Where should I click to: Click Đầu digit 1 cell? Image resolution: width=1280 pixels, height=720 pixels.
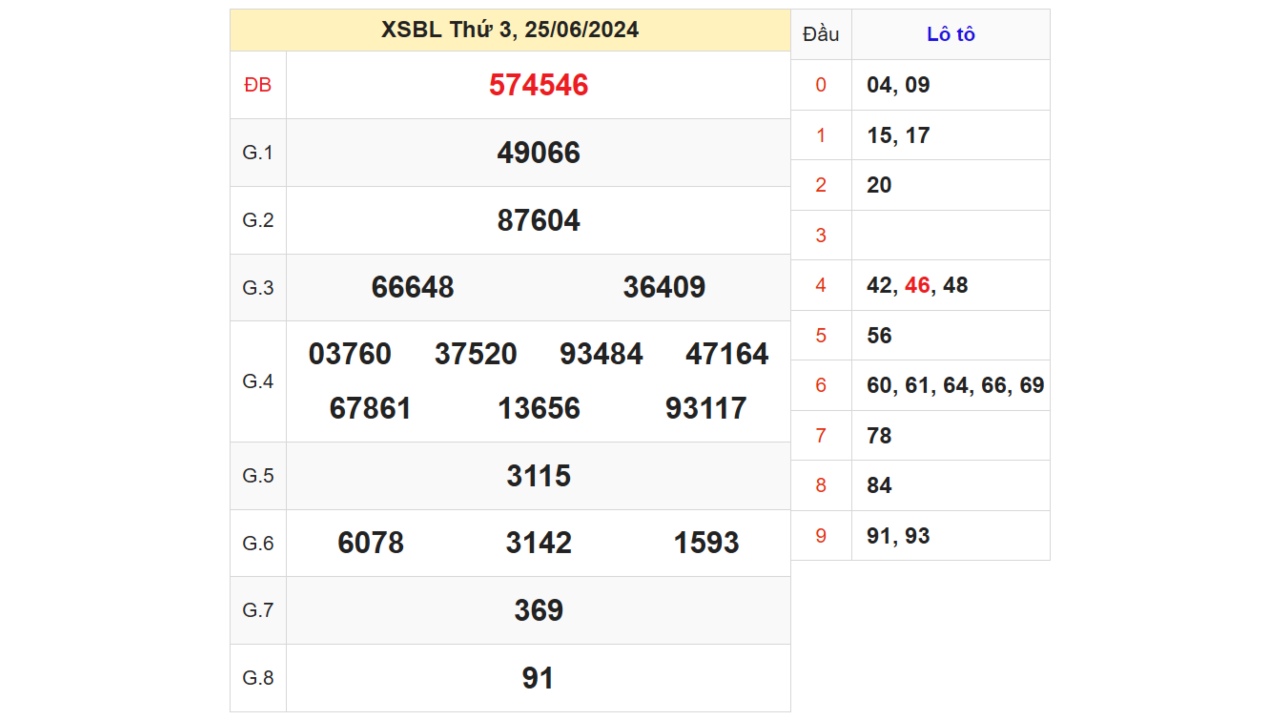point(821,135)
